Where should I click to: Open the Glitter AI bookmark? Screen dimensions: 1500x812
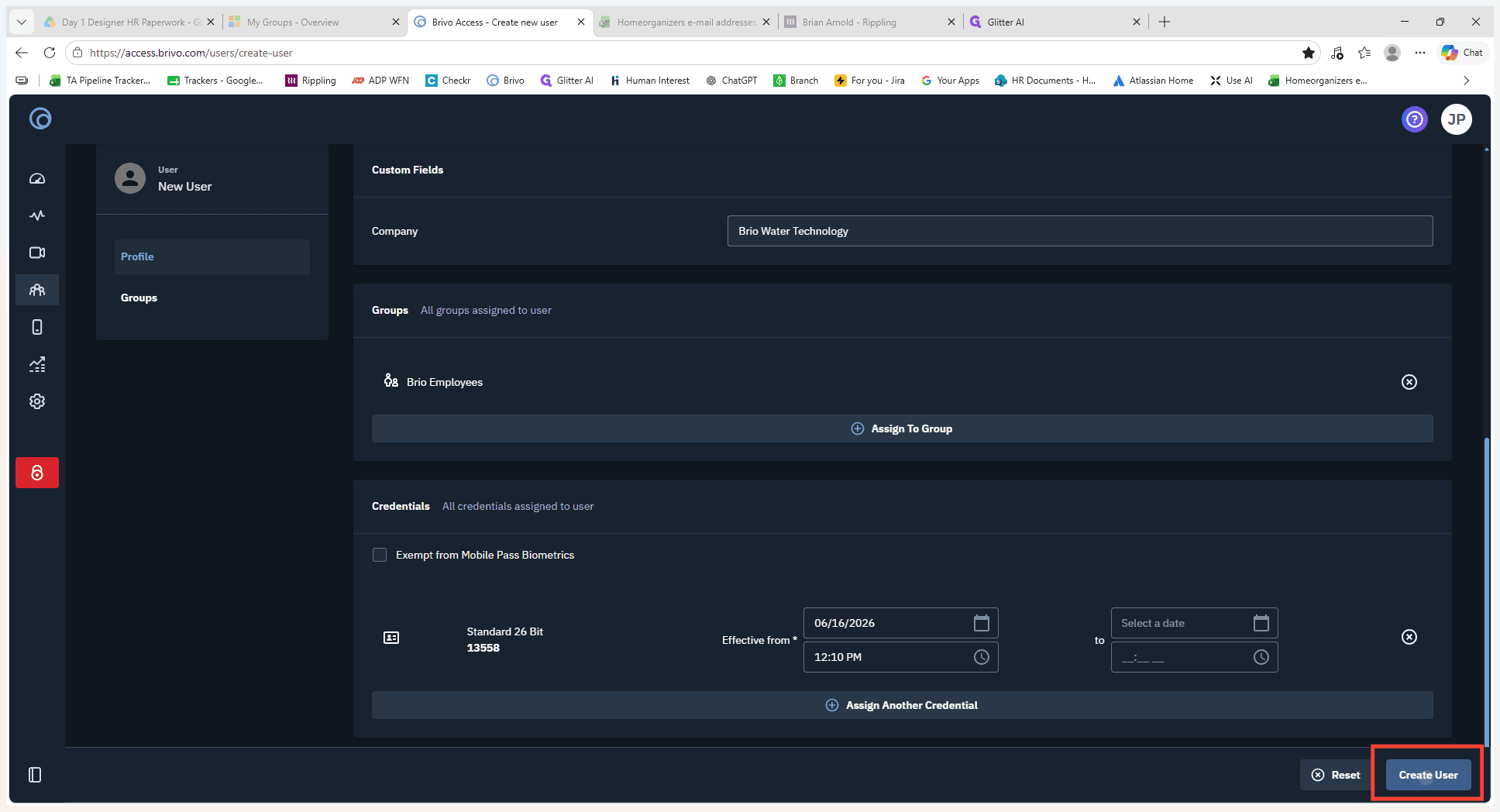point(567,80)
